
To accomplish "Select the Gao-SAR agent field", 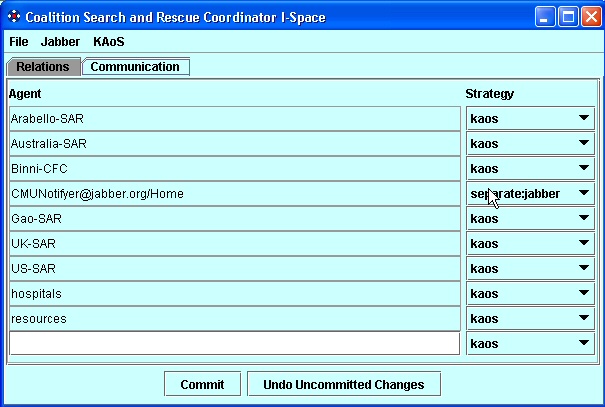I will [235, 218].
